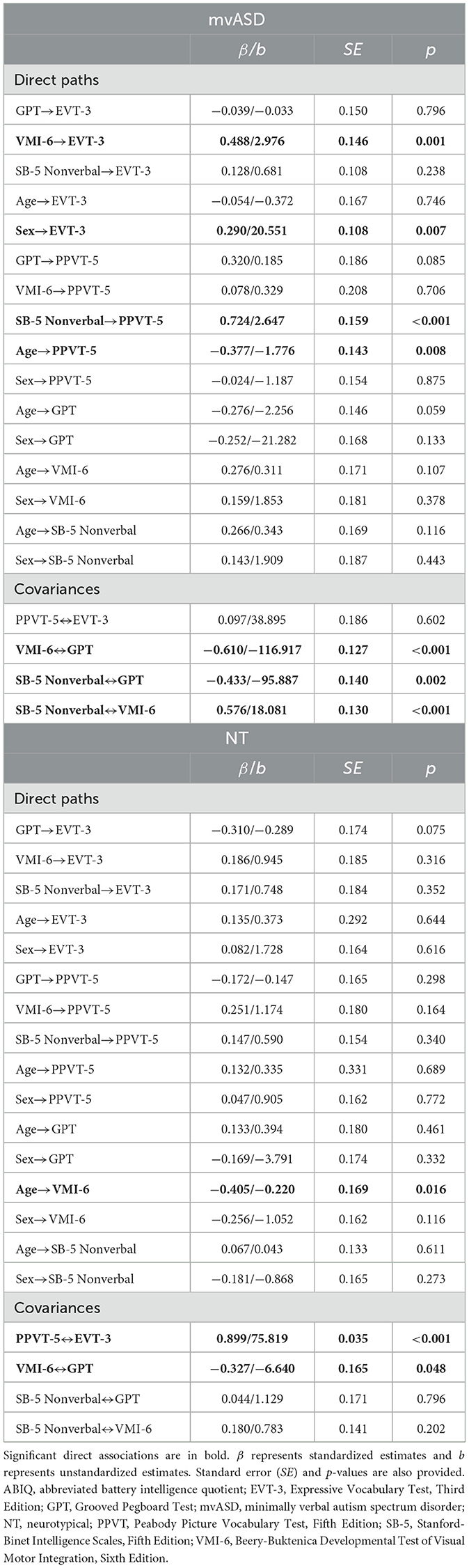Click the estimate −0.610/−116.917
469x1568 pixels.
(x=252, y=650)
